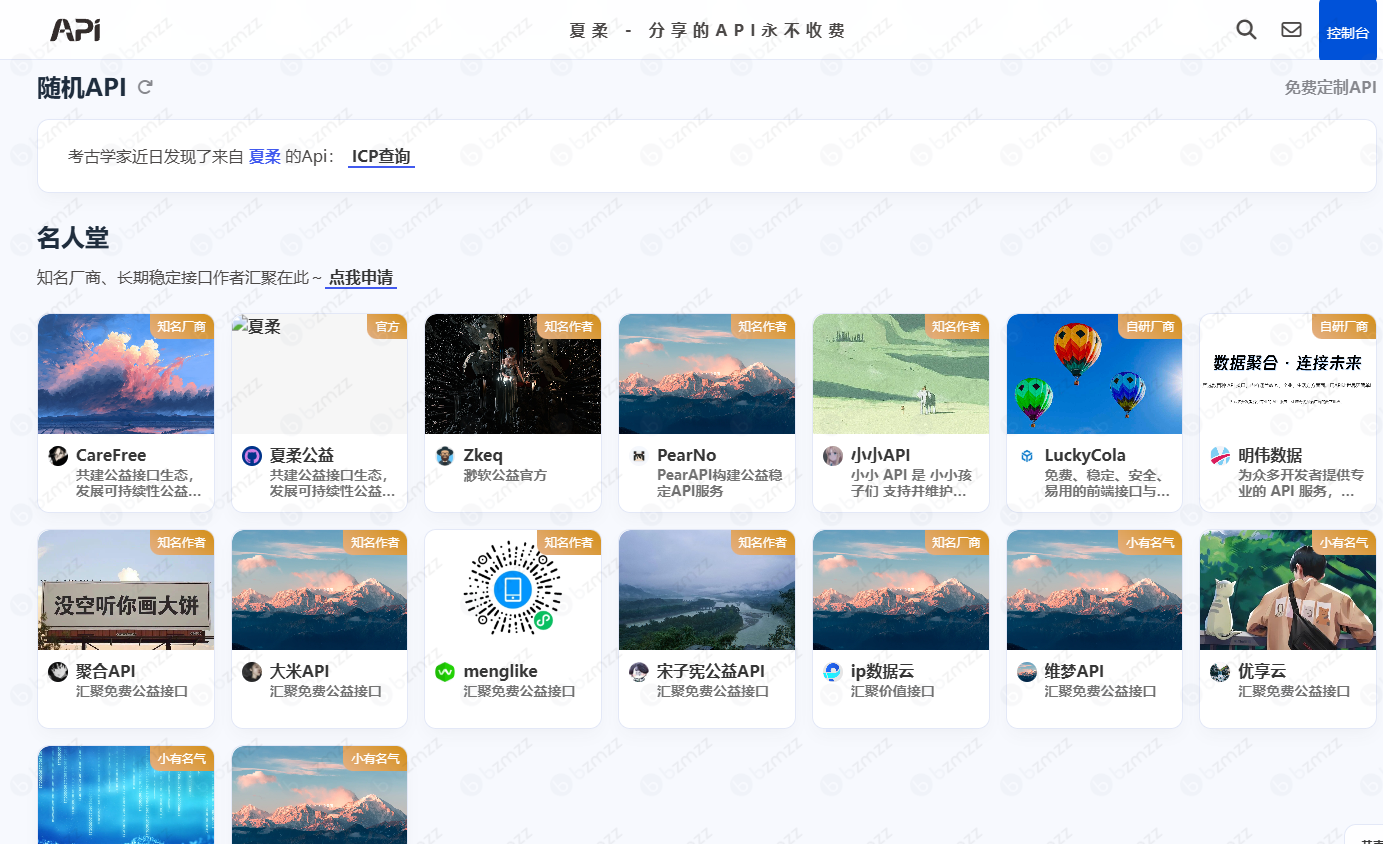Click the PearNo avatar icon
This screenshot has width=1383, height=844.
[x=639, y=456]
